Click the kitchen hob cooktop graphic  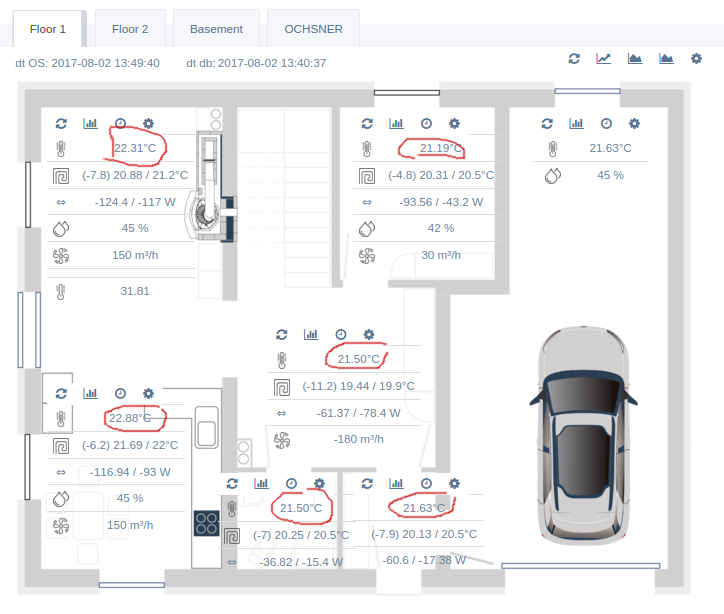point(206,524)
